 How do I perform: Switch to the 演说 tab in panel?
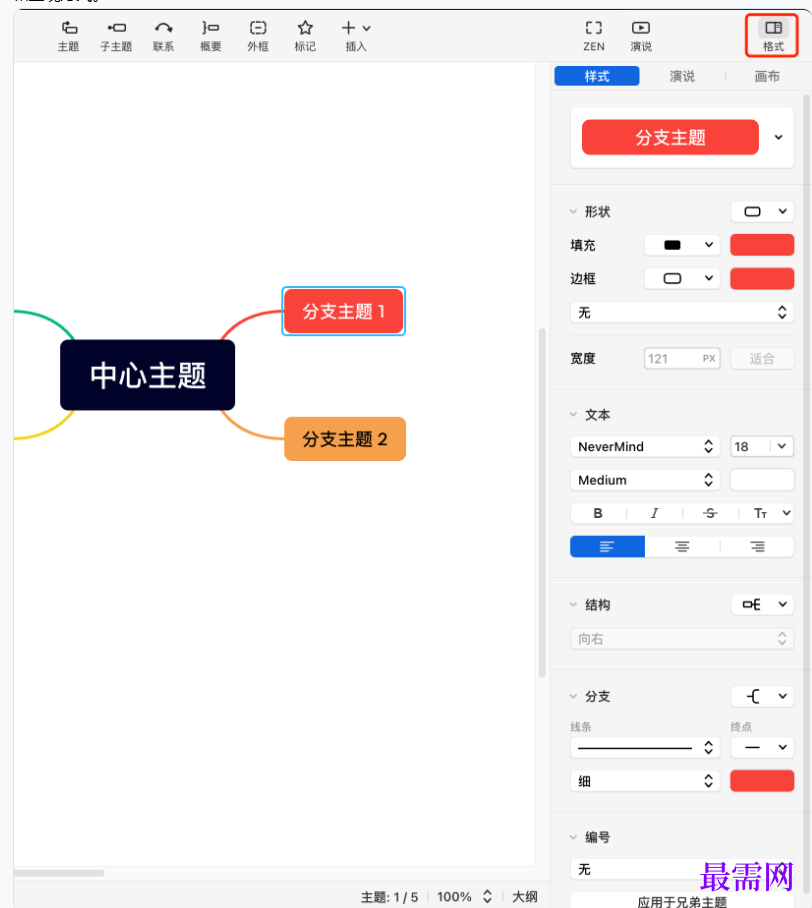(682, 76)
